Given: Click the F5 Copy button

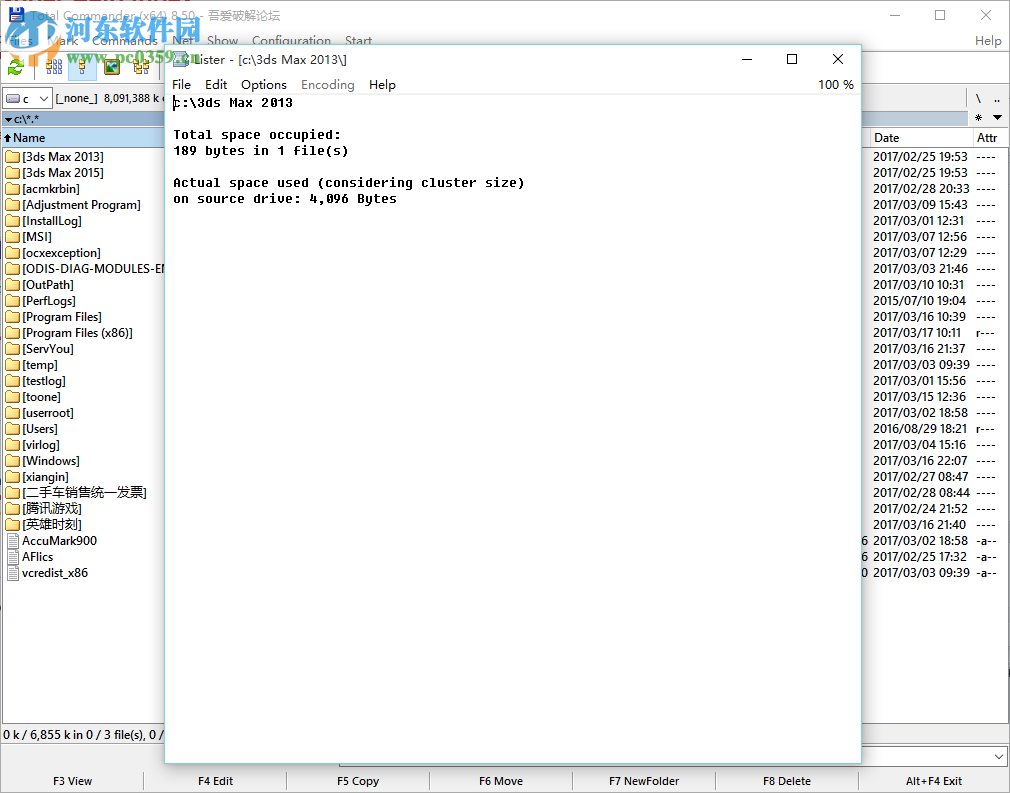Looking at the screenshot, I should pos(357,781).
